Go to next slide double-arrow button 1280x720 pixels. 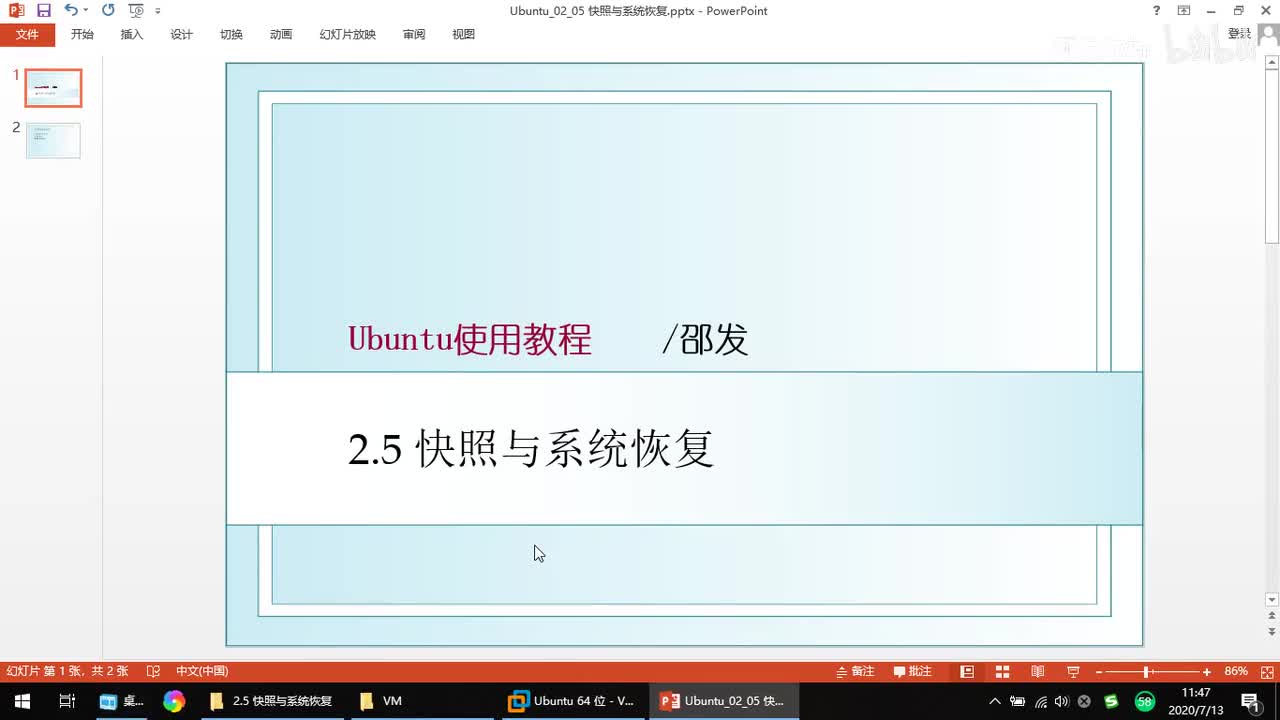1272,633
